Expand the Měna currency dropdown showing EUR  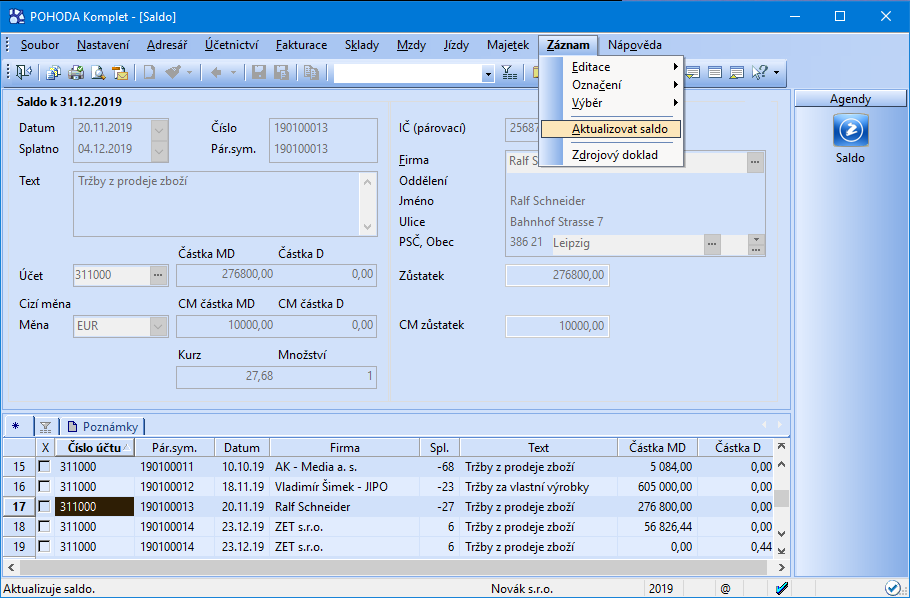click(158, 326)
